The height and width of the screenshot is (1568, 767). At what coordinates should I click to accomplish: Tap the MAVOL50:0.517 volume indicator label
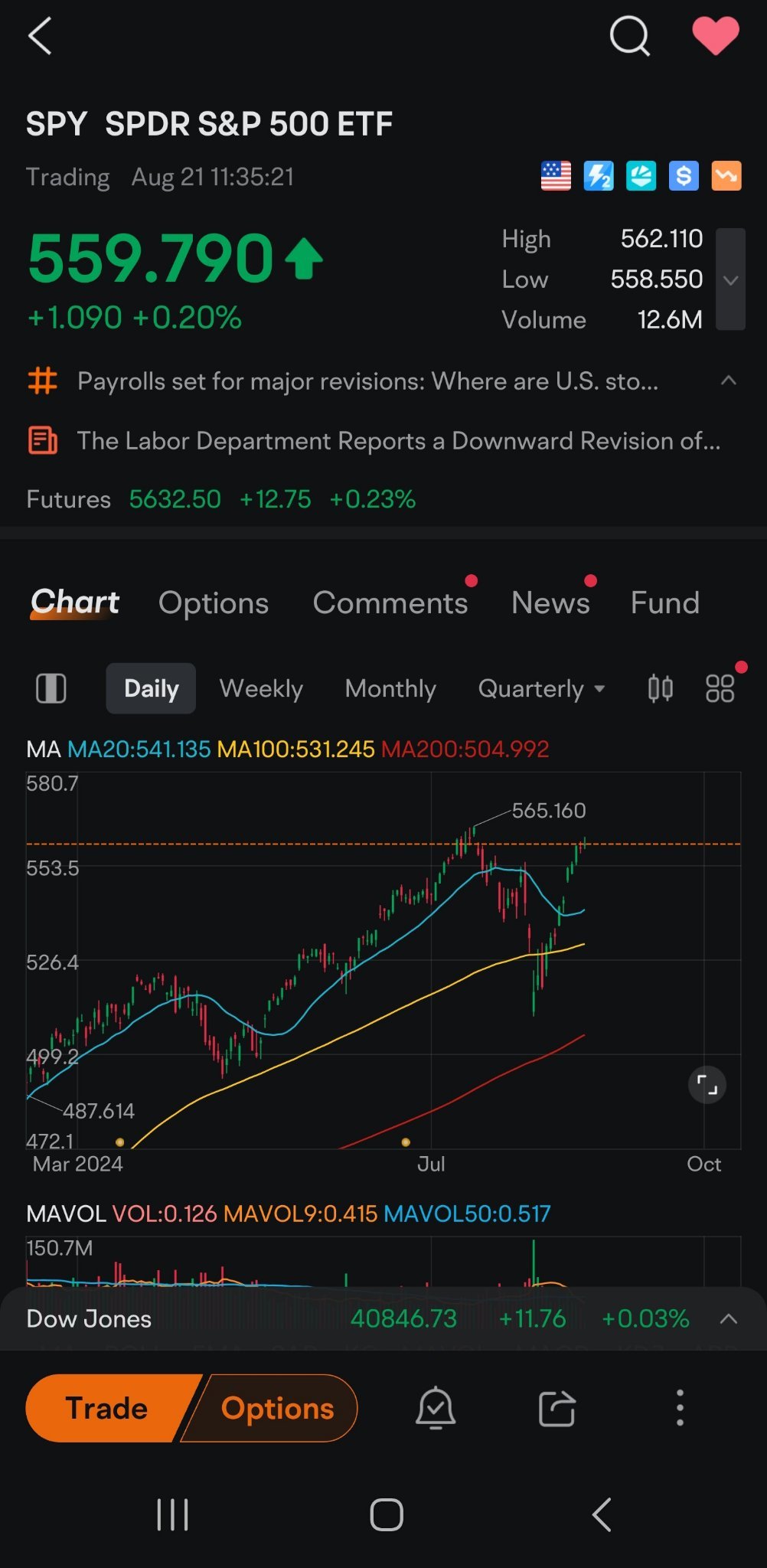tap(467, 1214)
